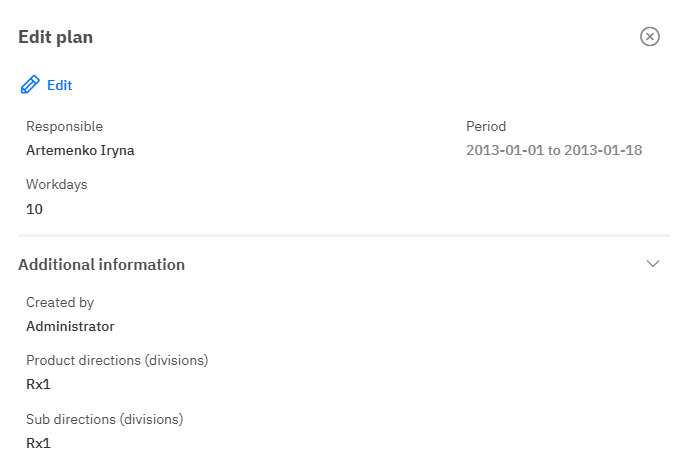Click the Period field label
Viewport: 690px width, 463px height.
pos(486,127)
